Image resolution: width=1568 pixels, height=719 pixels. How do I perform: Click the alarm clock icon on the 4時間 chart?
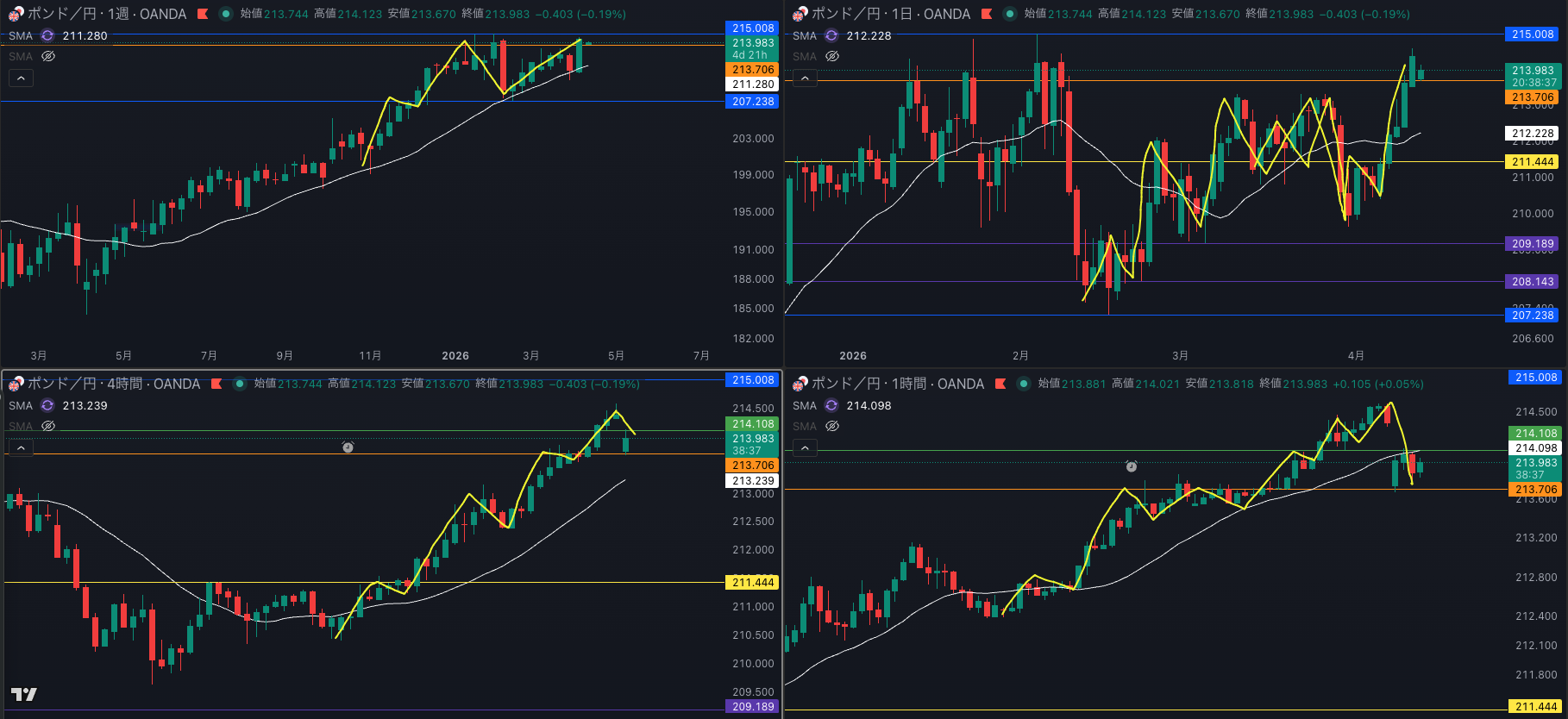pos(348,447)
